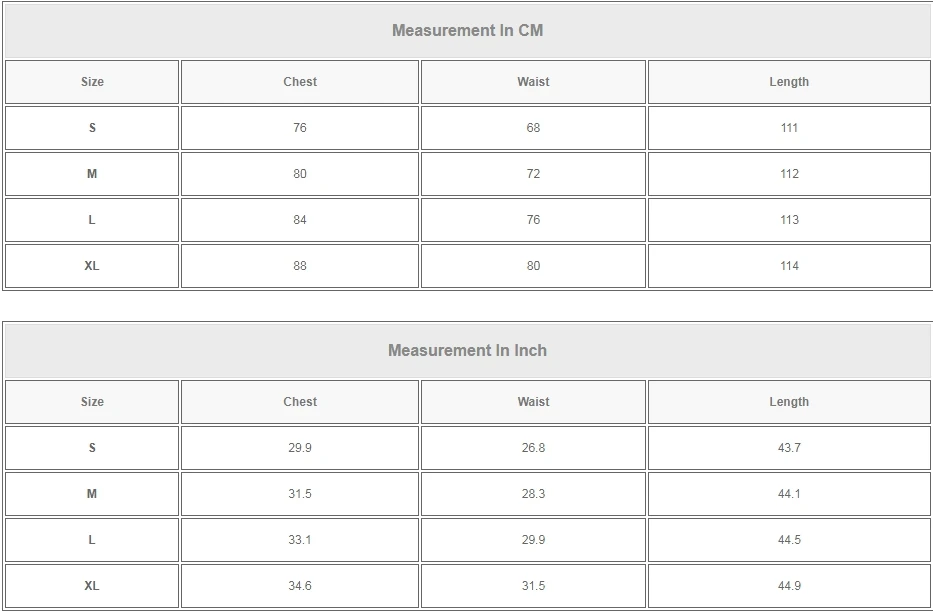
Task: Select the XL size row in the CM table
Action: click(467, 266)
